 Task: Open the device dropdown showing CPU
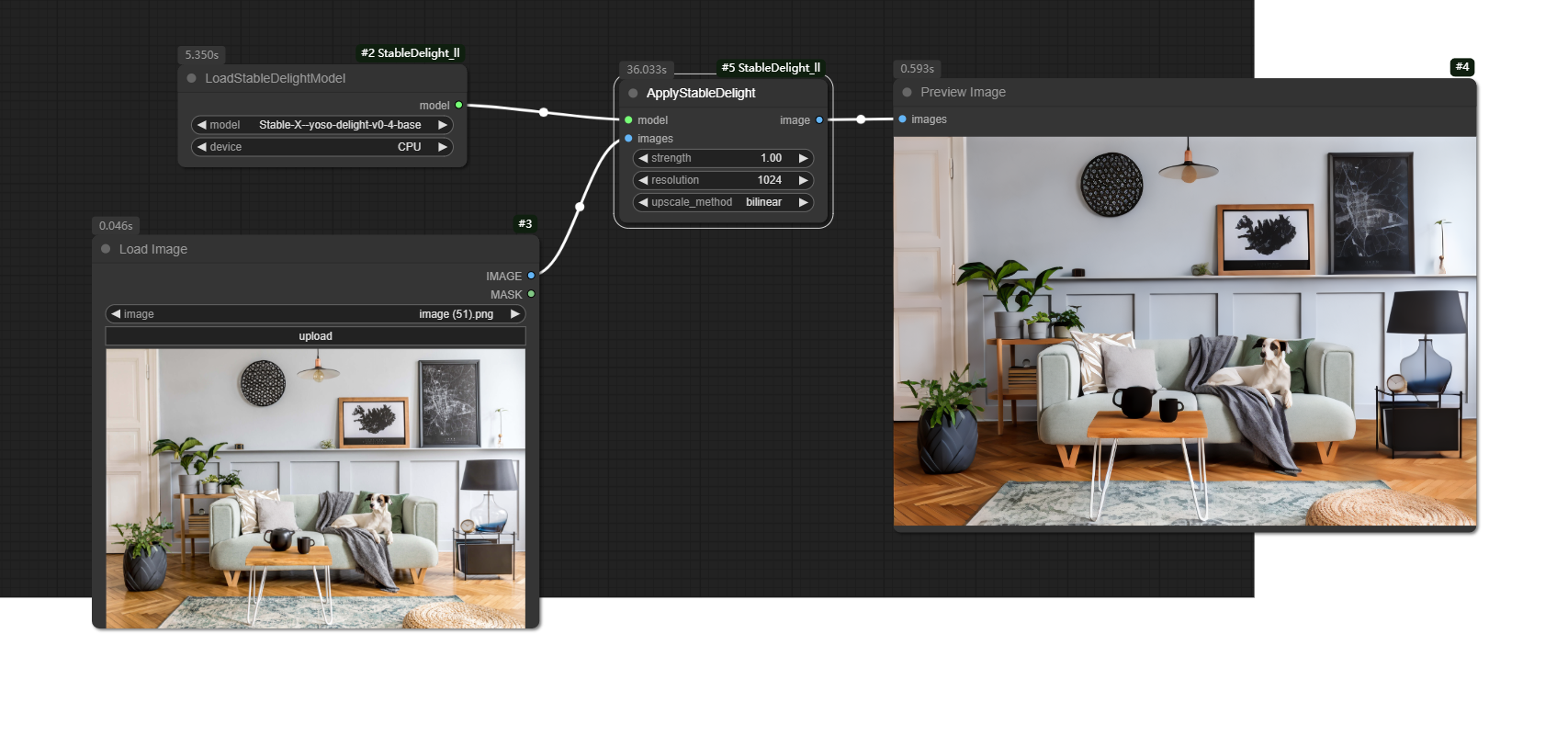[x=322, y=147]
